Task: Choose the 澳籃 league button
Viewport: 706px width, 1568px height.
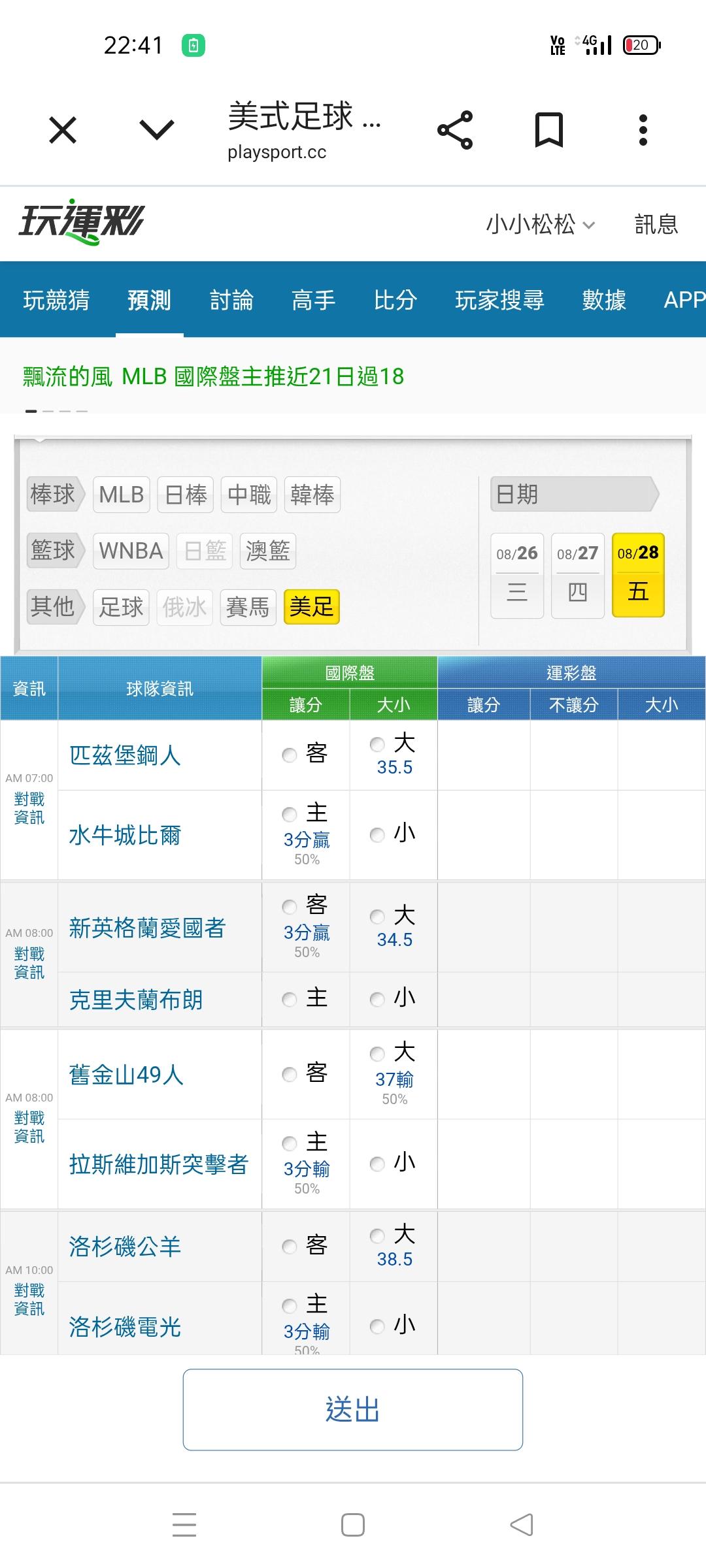Action: pos(268,551)
